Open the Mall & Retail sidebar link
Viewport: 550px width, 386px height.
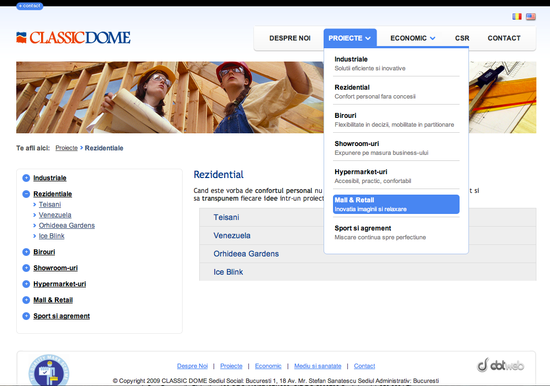click(x=53, y=300)
